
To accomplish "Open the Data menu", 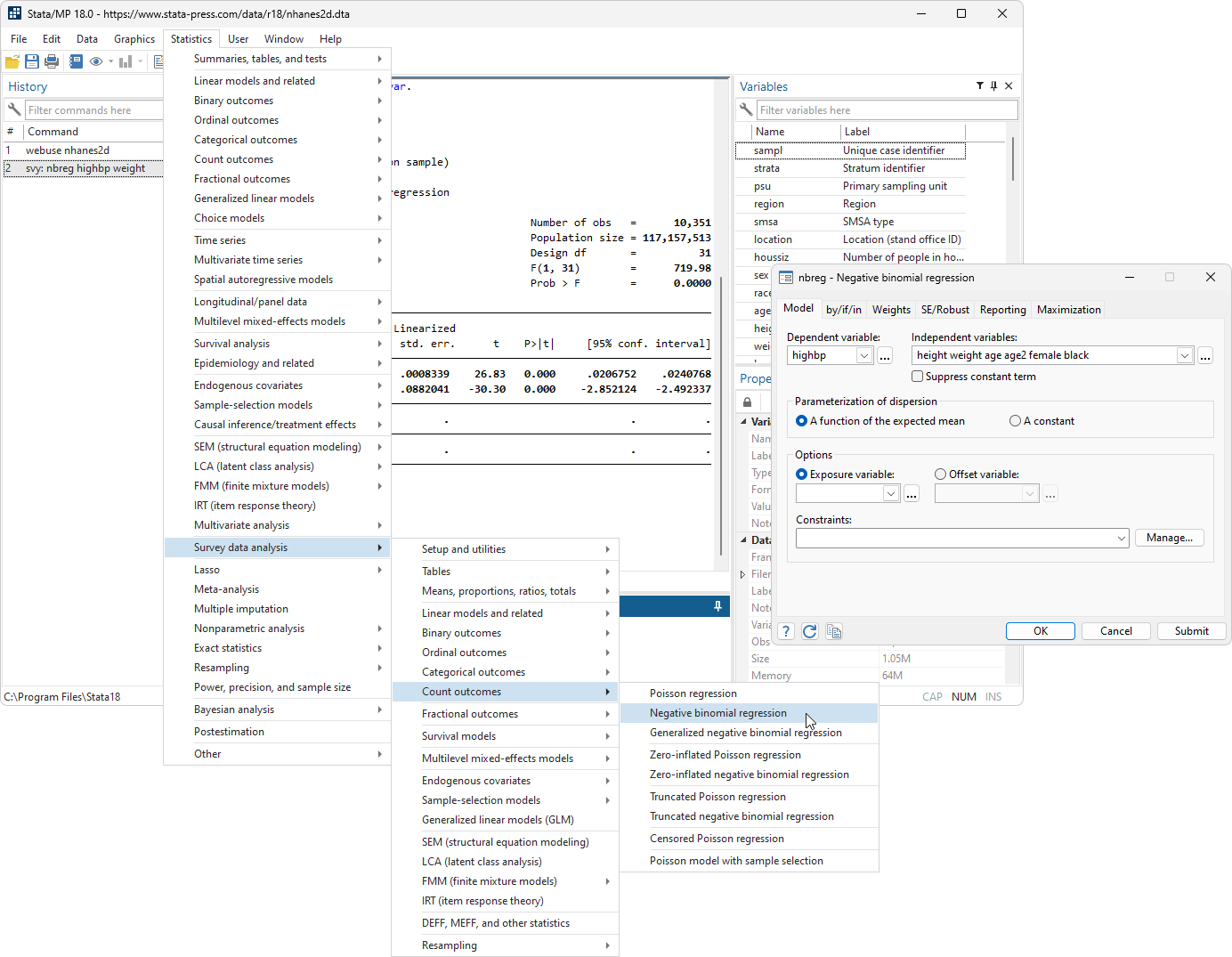I will [87, 39].
